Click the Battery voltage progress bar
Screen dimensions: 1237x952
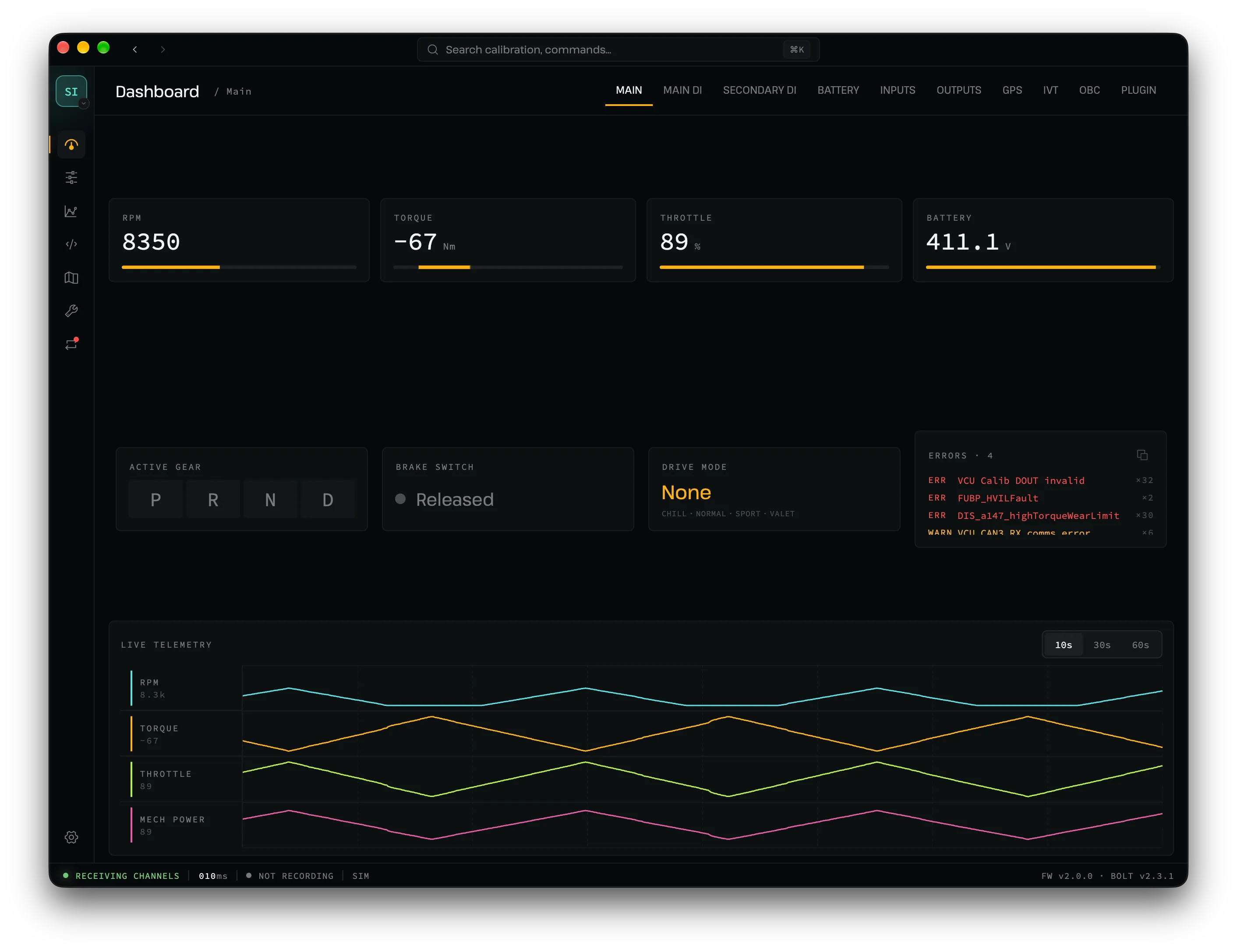click(x=1043, y=267)
